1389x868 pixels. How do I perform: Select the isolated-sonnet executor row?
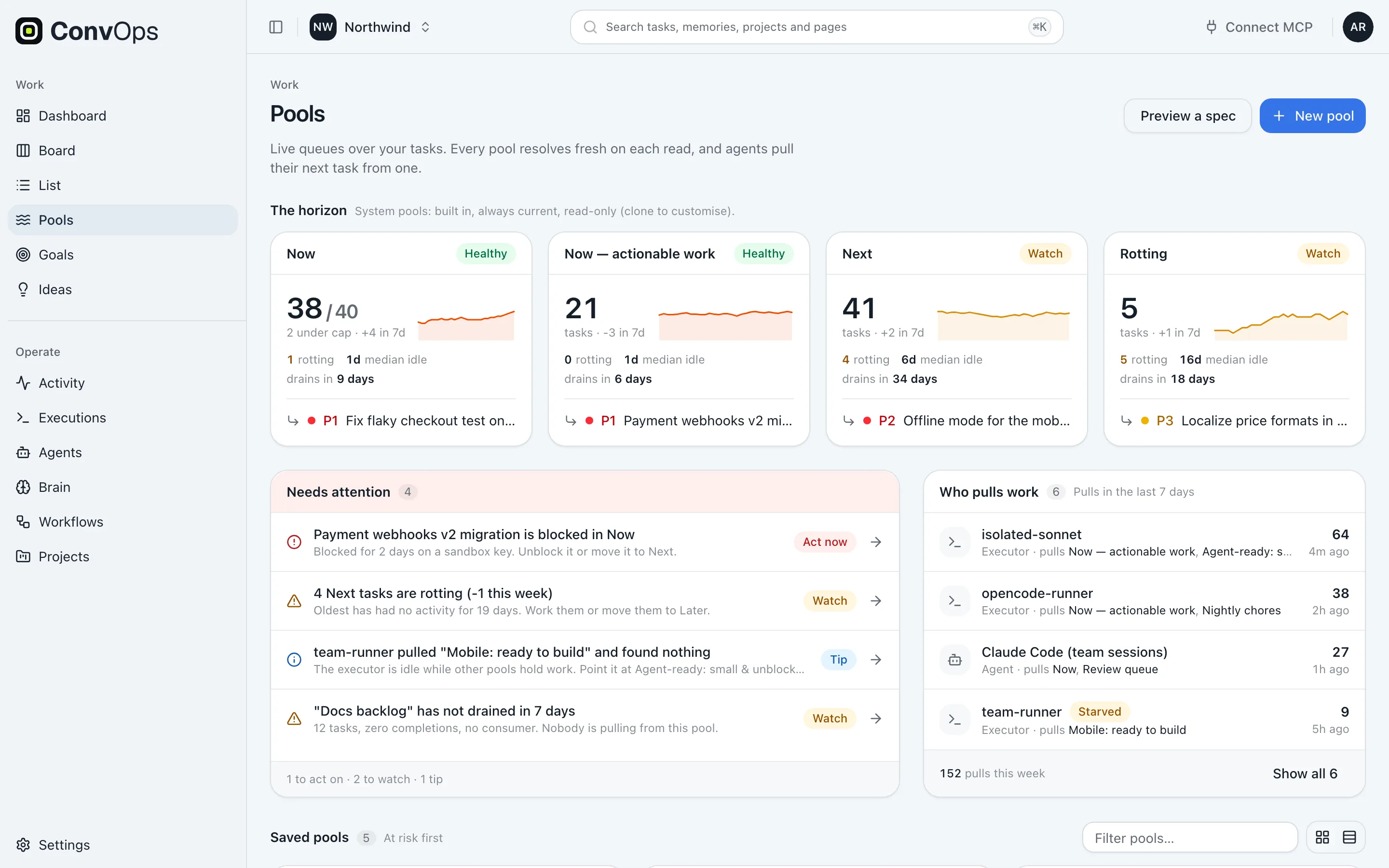1144,542
